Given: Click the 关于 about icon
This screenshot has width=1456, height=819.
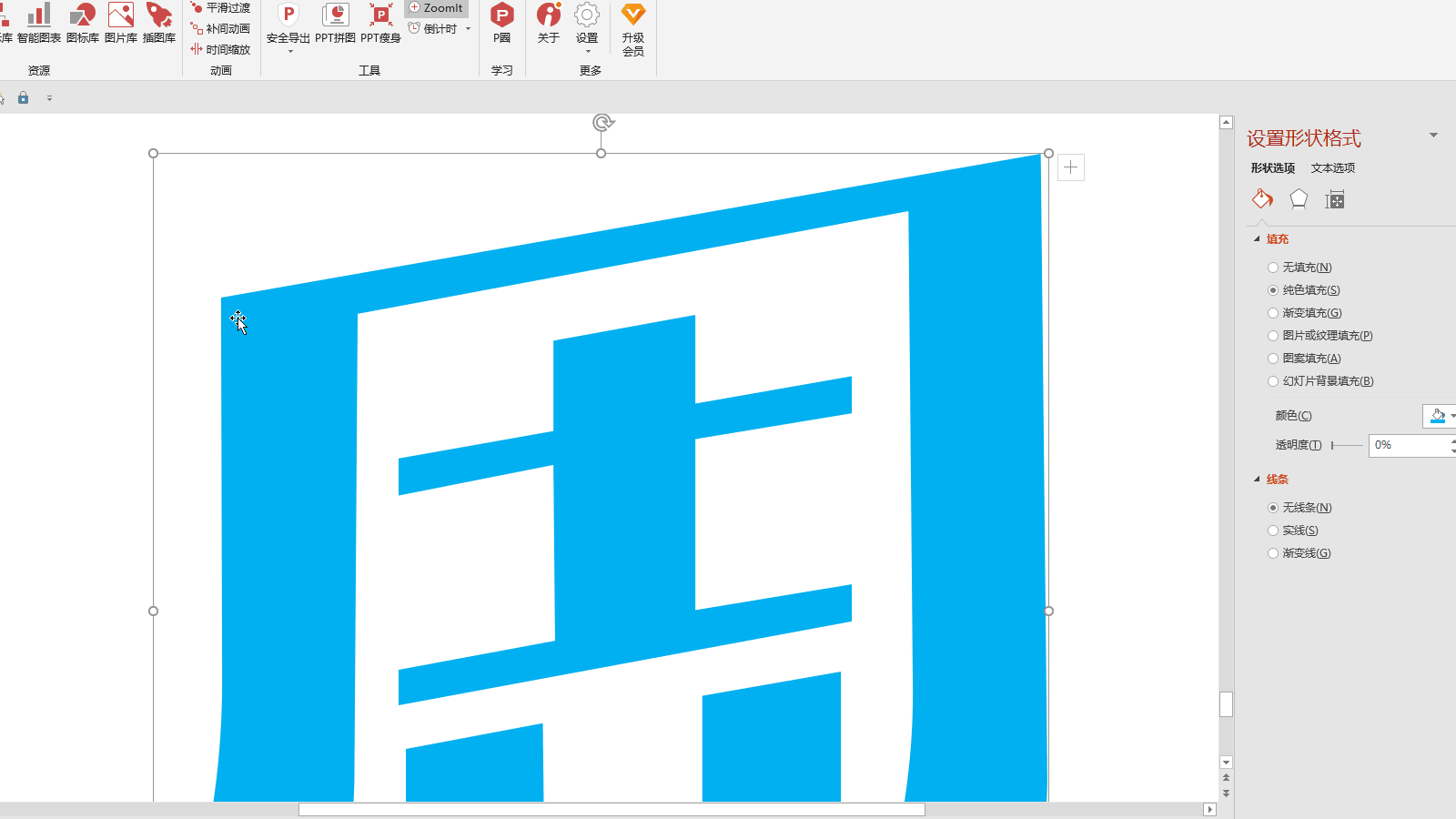Looking at the screenshot, I should [549, 24].
